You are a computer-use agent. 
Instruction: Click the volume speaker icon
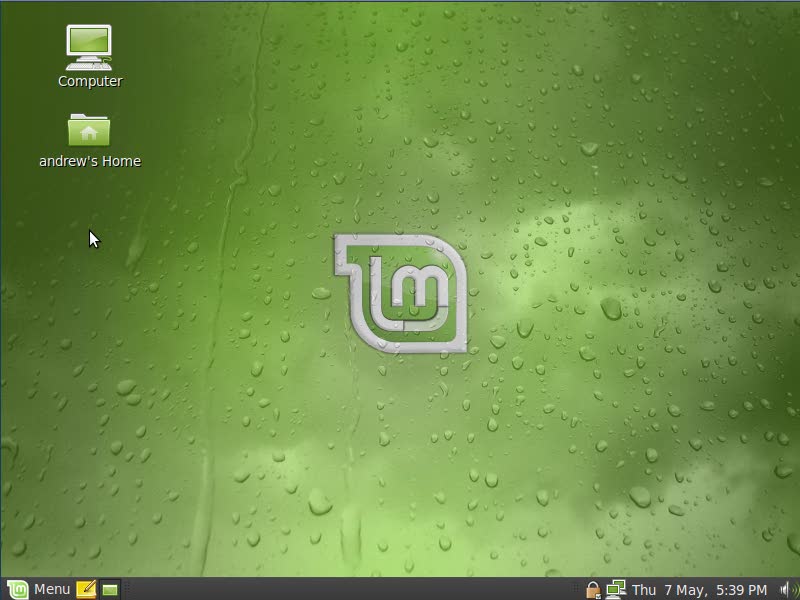click(x=785, y=589)
